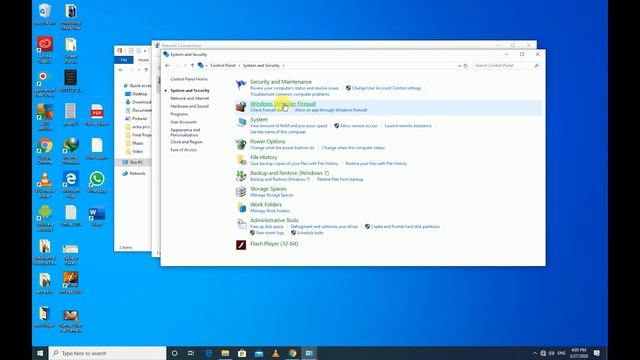Click Allow an app through Windows Firewall

pyautogui.click(x=331, y=110)
